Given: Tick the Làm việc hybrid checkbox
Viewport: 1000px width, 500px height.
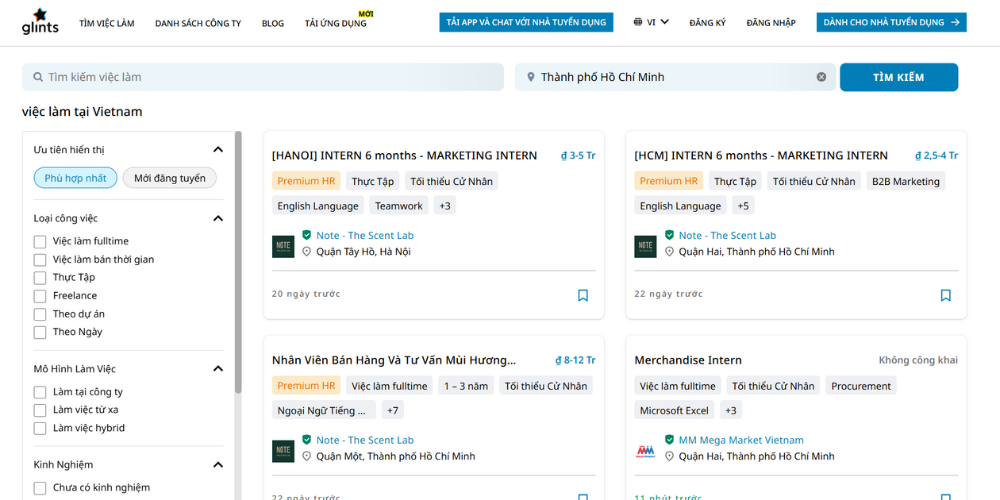Looking at the screenshot, I should 40,429.
